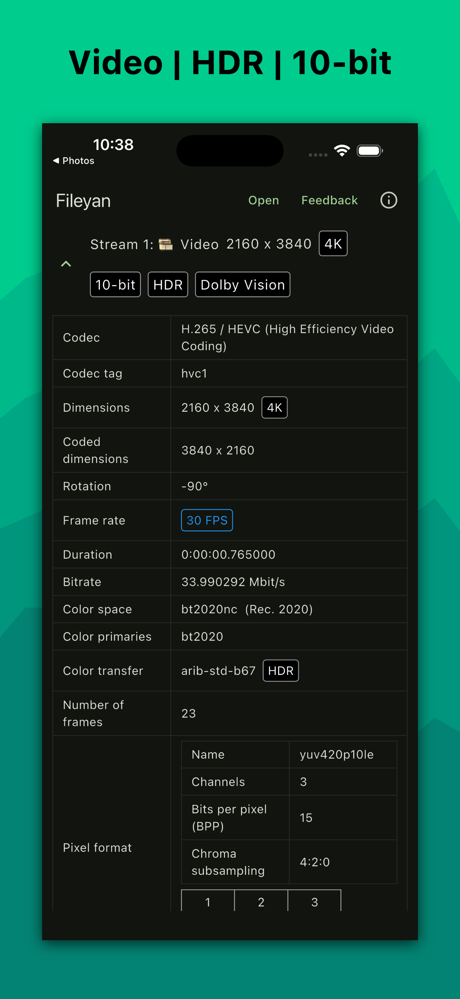Tap the 4K badge in Stream 1 header
Viewport: 460px width, 999px height.
(x=333, y=243)
